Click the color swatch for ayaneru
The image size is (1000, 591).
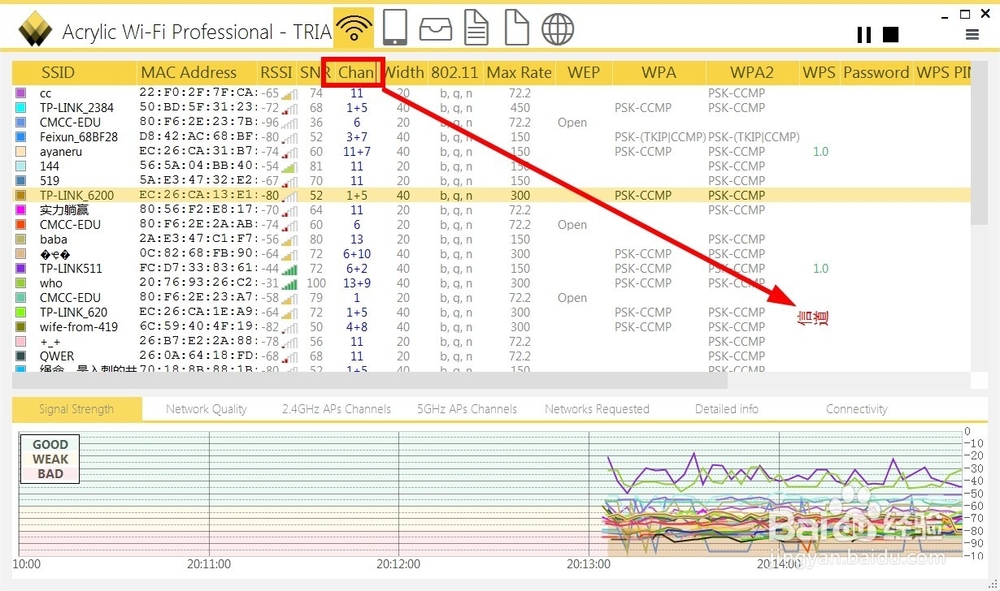20,152
